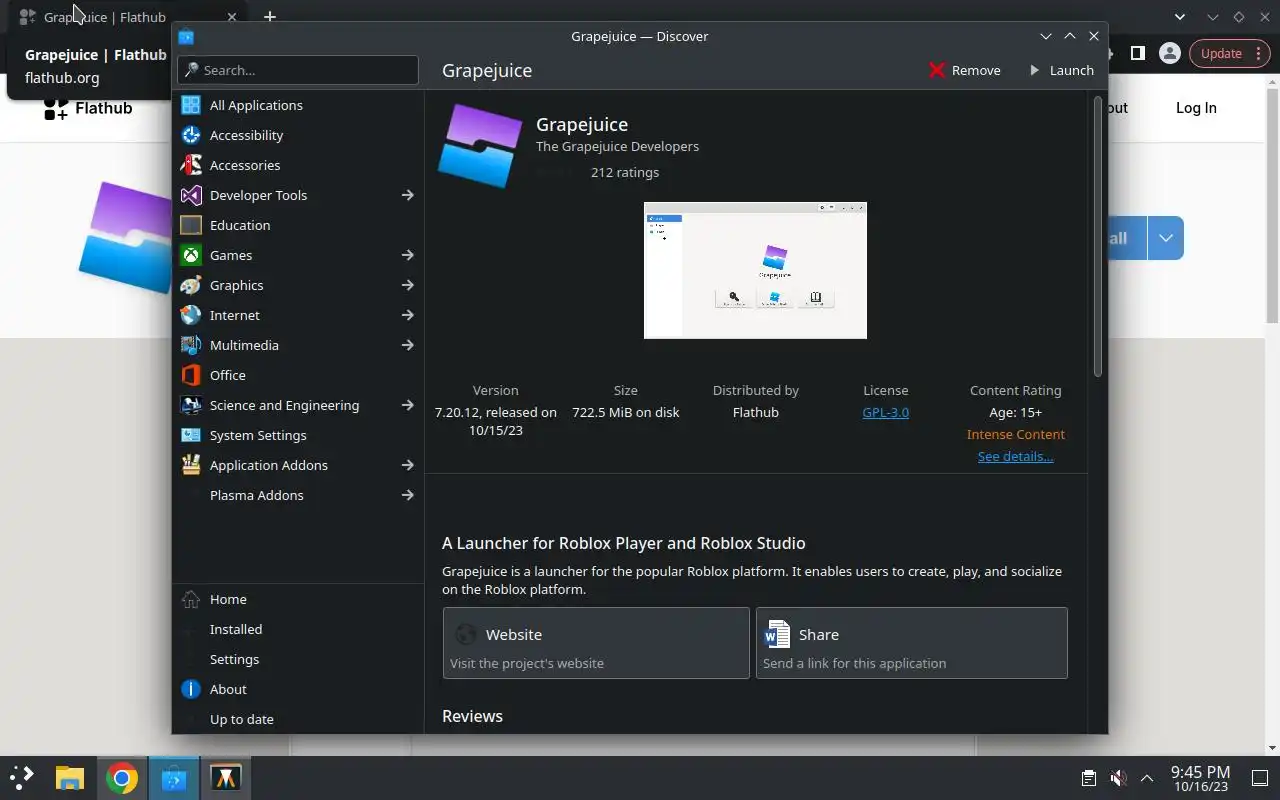Select the Accessibility category icon
The image size is (1280, 800).
[x=191, y=135]
